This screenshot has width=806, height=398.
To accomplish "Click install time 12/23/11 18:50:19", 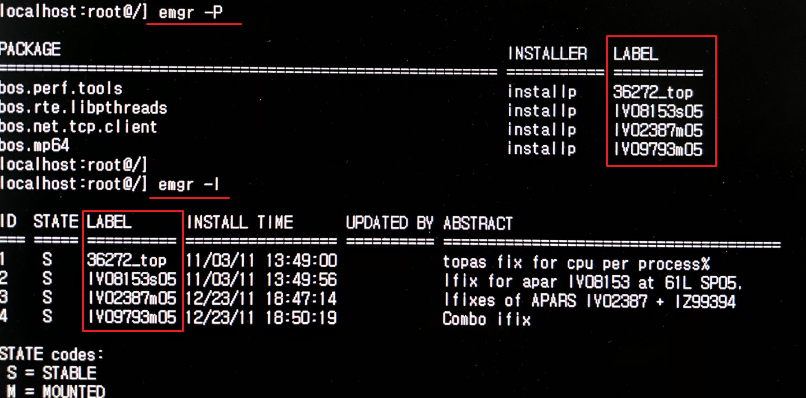I will (261, 318).
